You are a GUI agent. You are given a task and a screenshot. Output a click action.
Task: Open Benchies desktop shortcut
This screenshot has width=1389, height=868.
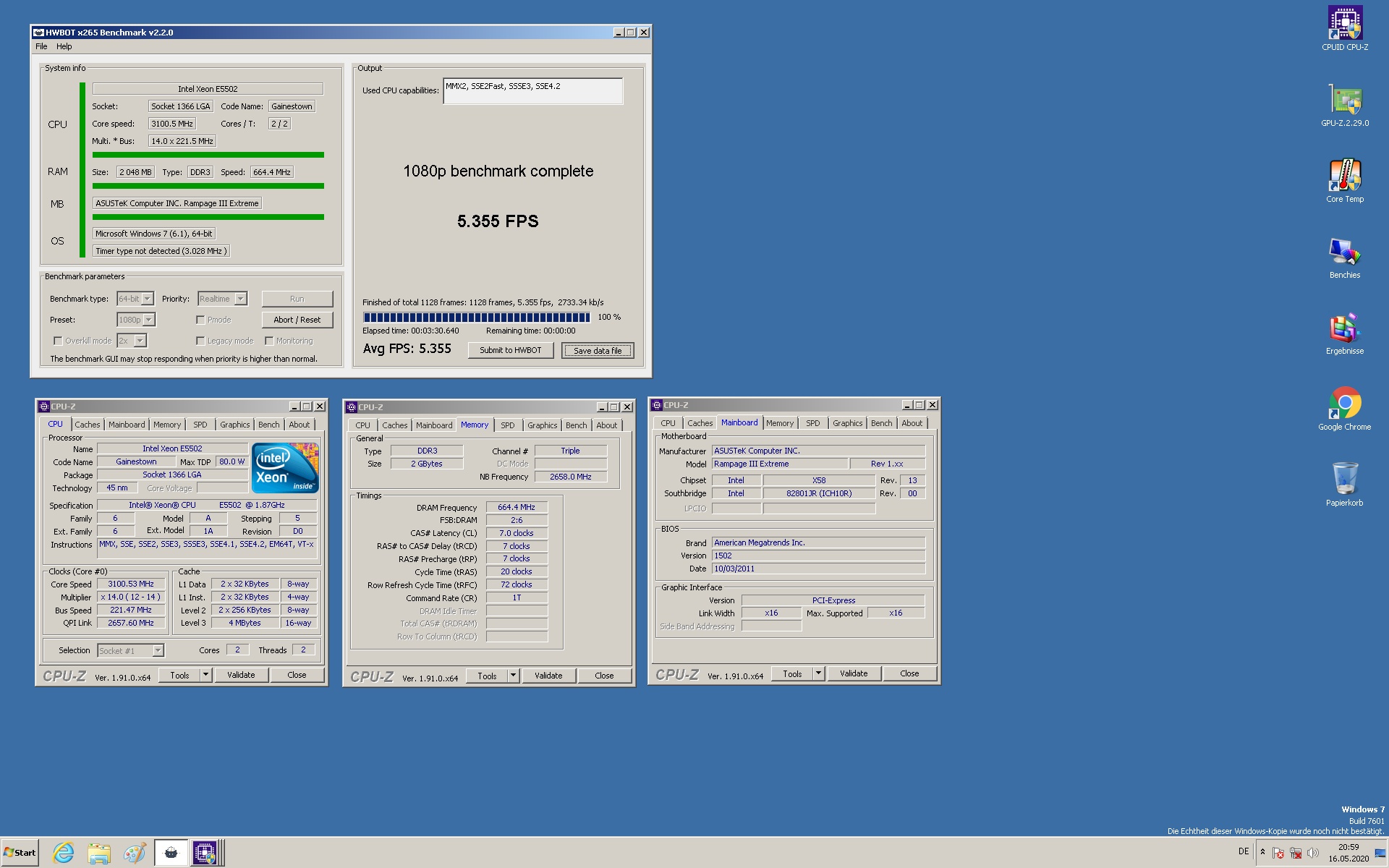tap(1344, 258)
